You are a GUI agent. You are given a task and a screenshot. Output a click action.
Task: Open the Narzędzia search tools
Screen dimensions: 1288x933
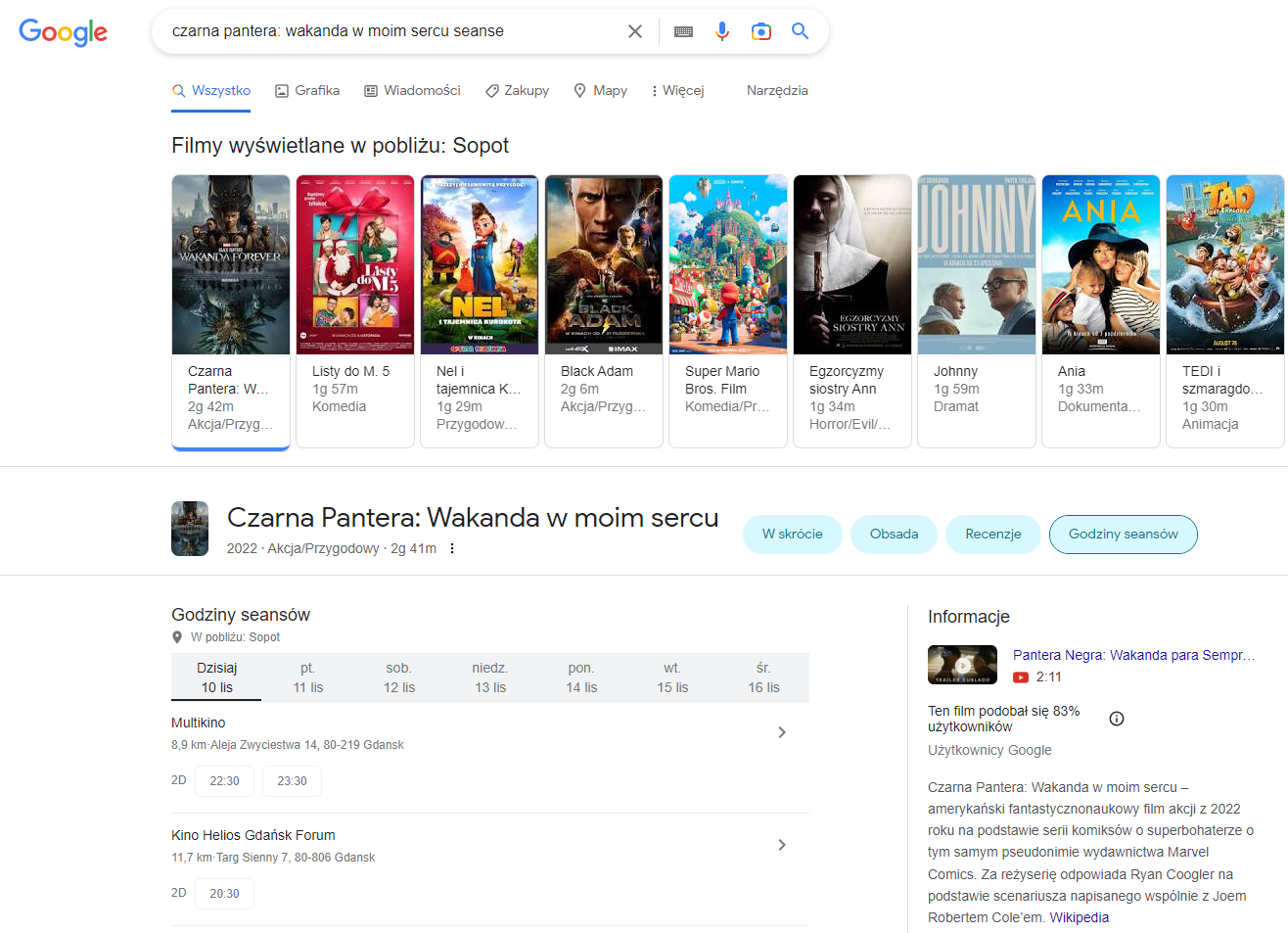pyautogui.click(x=777, y=90)
